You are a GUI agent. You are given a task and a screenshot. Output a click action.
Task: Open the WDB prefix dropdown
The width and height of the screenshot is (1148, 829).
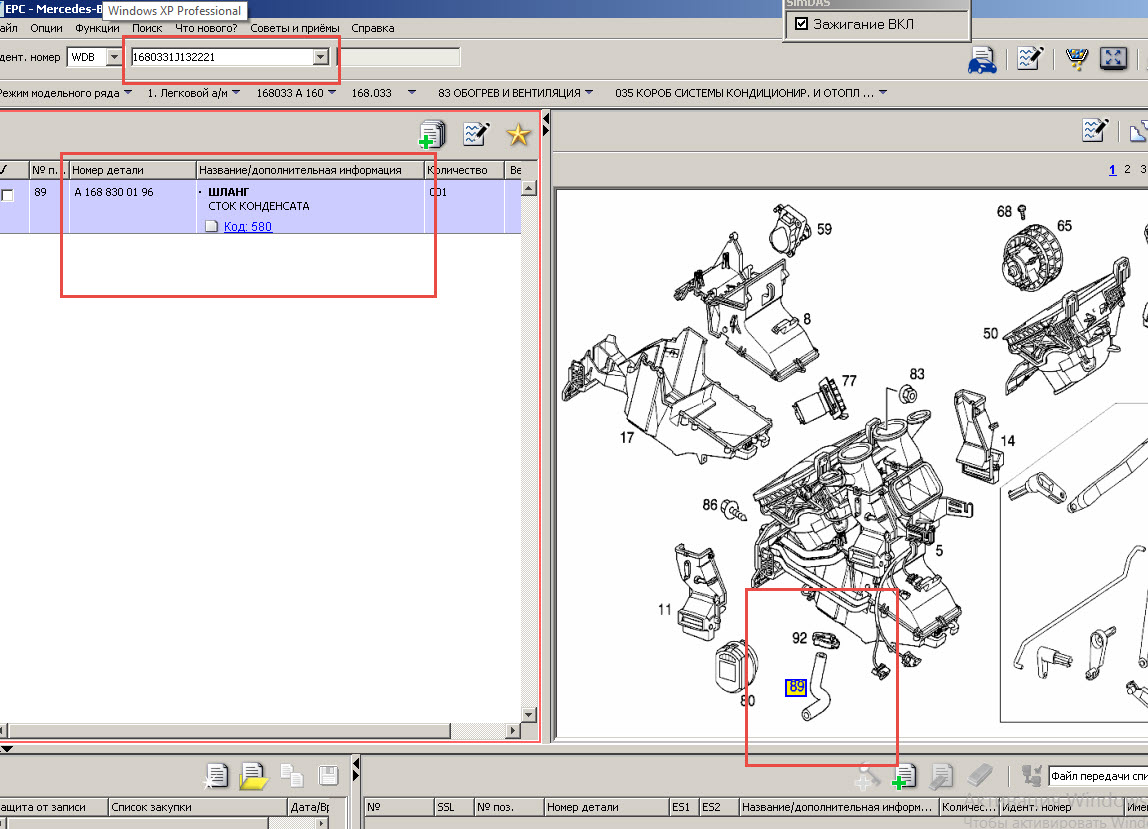(114, 57)
